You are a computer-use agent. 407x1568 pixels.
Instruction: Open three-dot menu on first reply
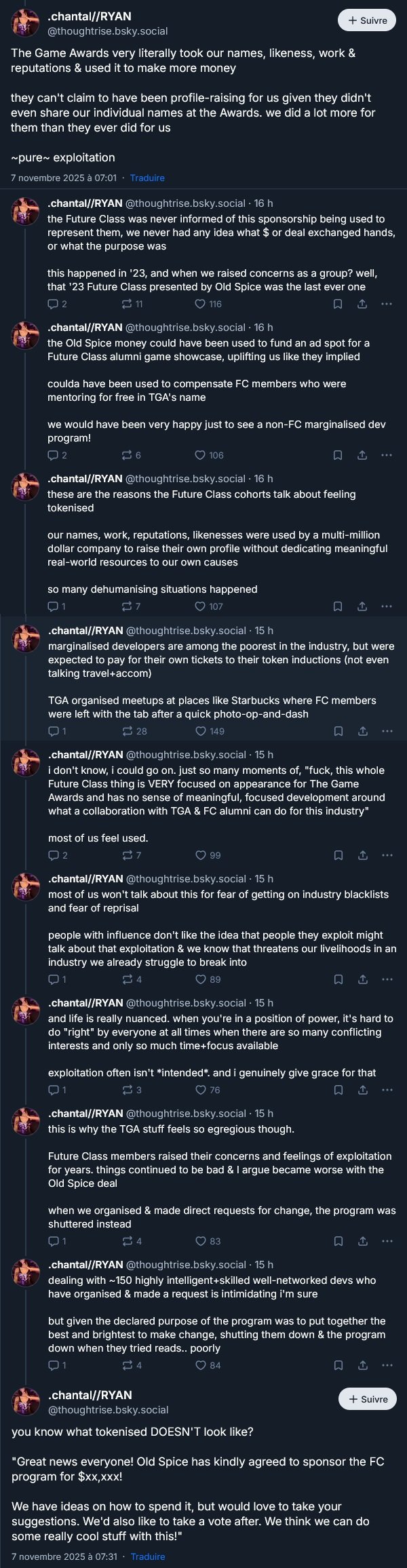pyautogui.click(x=387, y=304)
